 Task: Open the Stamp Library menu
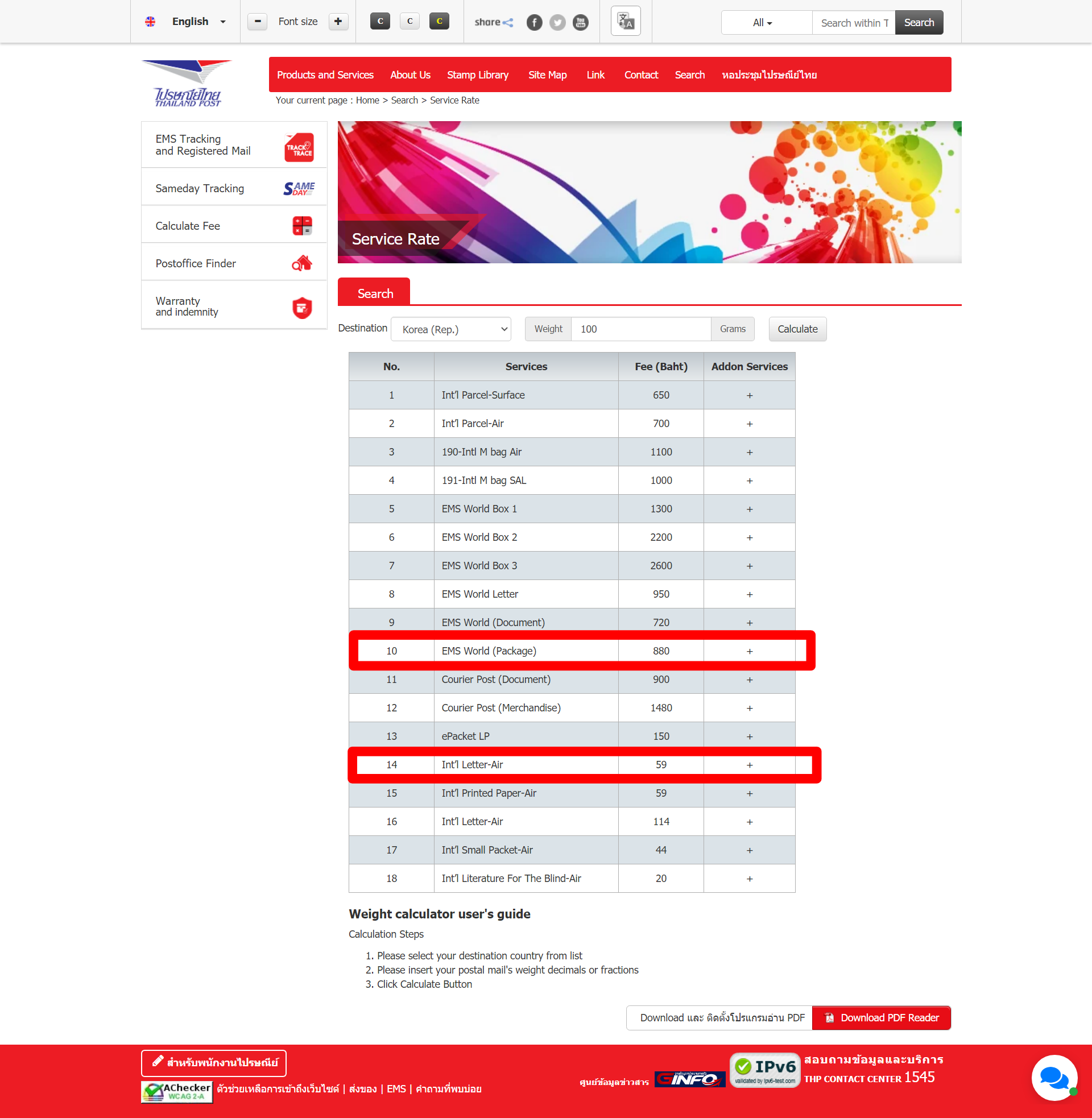pyautogui.click(x=477, y=75)
